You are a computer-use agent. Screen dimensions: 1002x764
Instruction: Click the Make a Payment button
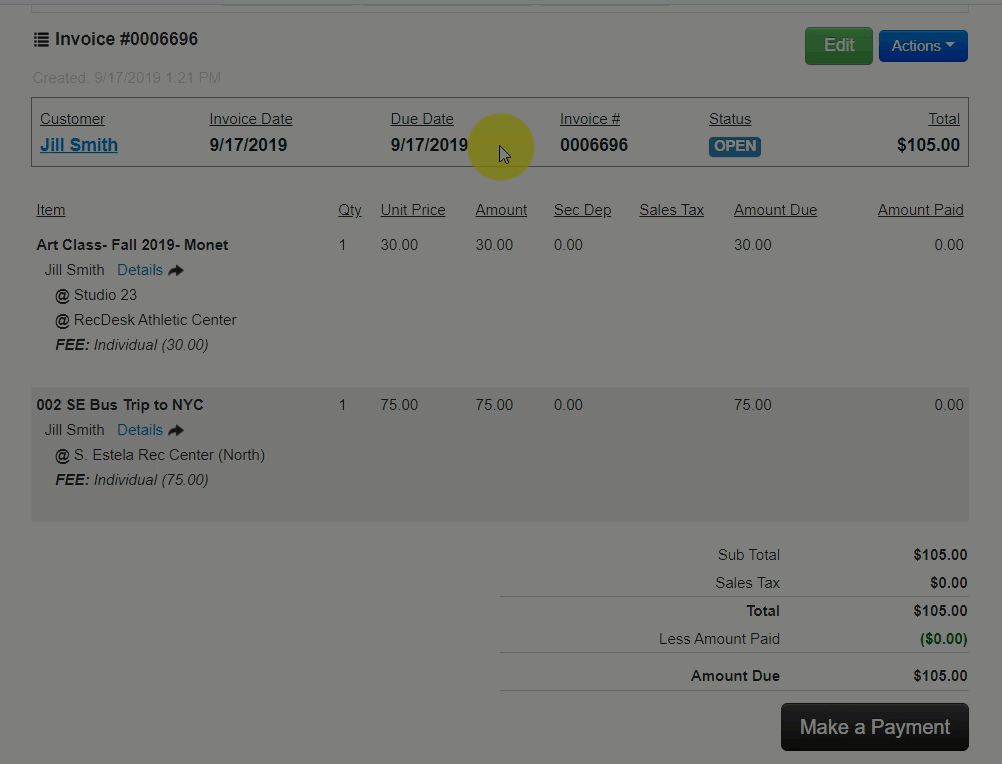coord(874,727)
